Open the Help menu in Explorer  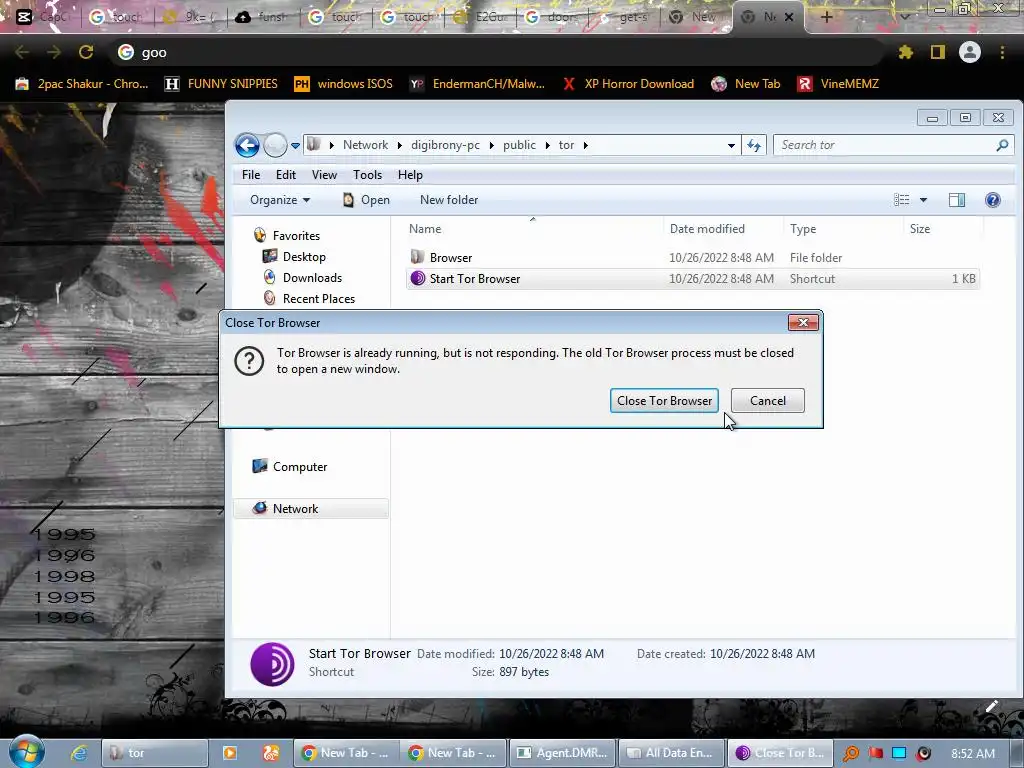tap(410, 175)
